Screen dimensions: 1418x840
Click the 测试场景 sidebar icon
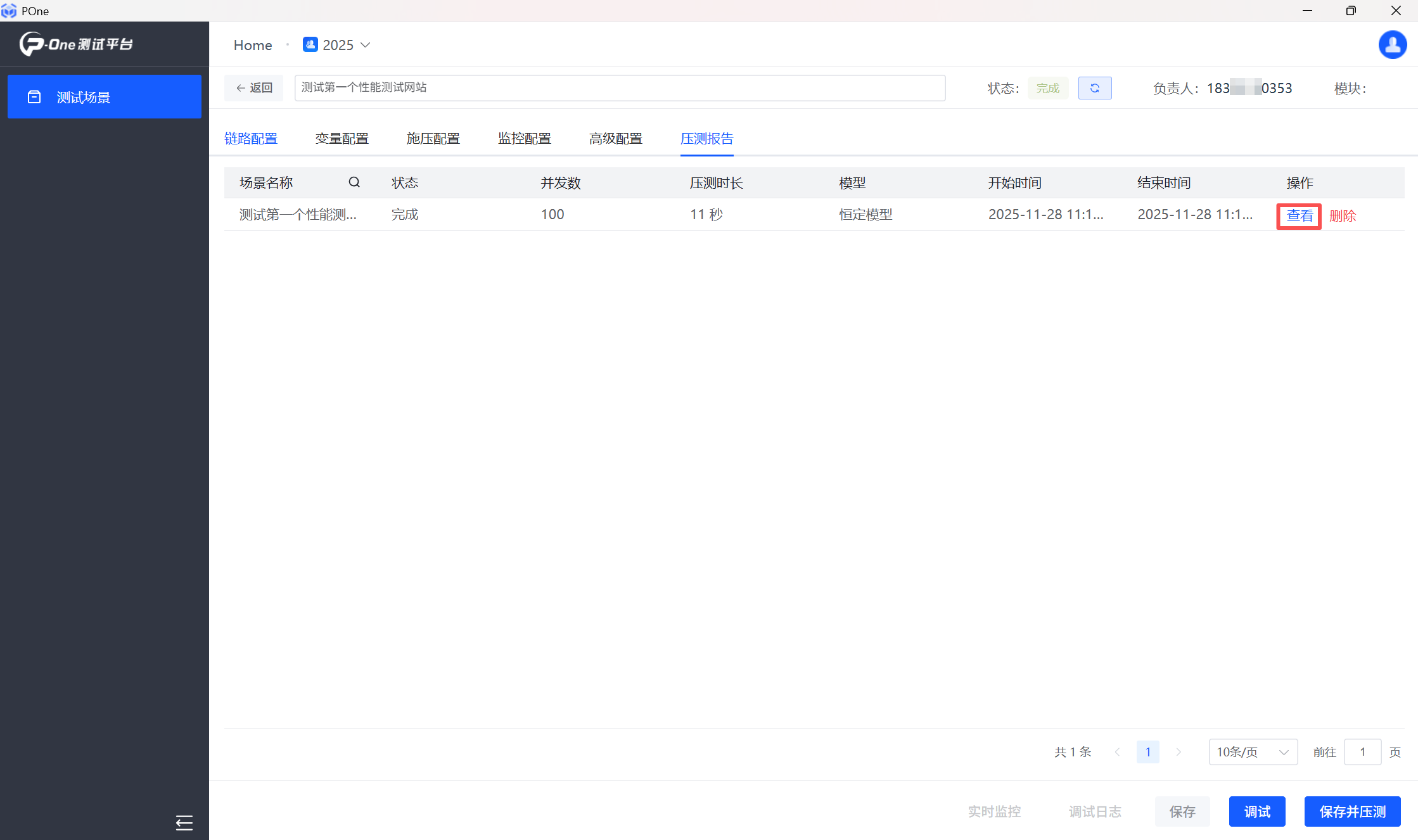point(34,97)
